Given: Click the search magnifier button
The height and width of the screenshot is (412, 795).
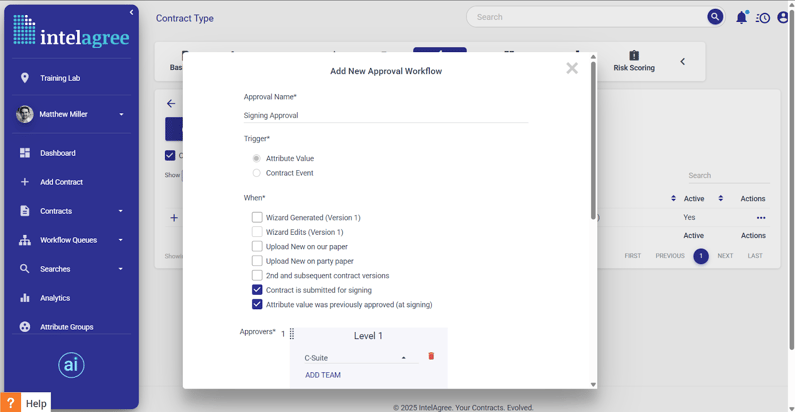Looking at the screenshot, I should (715, 17).
